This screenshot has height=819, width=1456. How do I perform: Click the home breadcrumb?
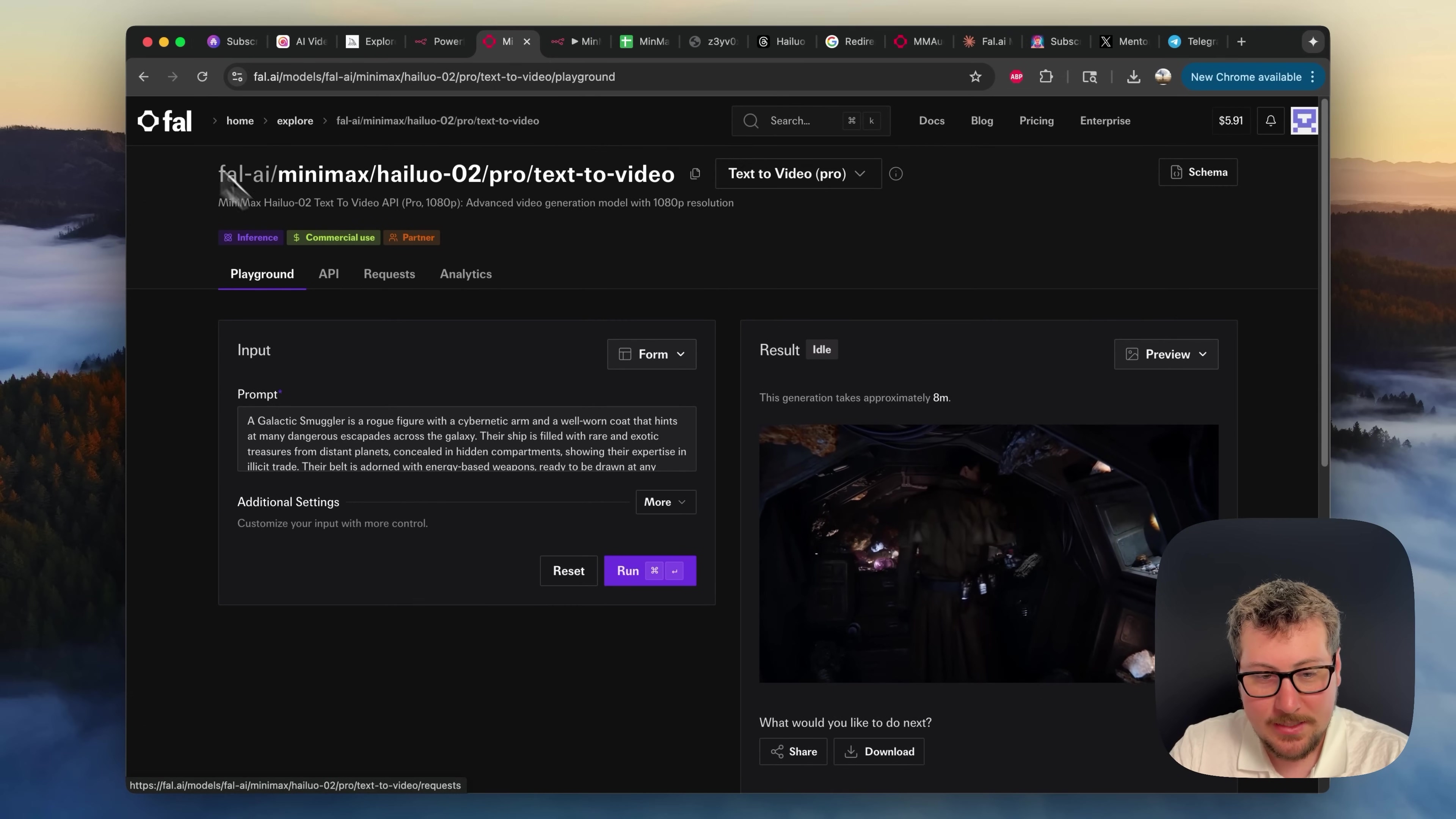[240, 121]
